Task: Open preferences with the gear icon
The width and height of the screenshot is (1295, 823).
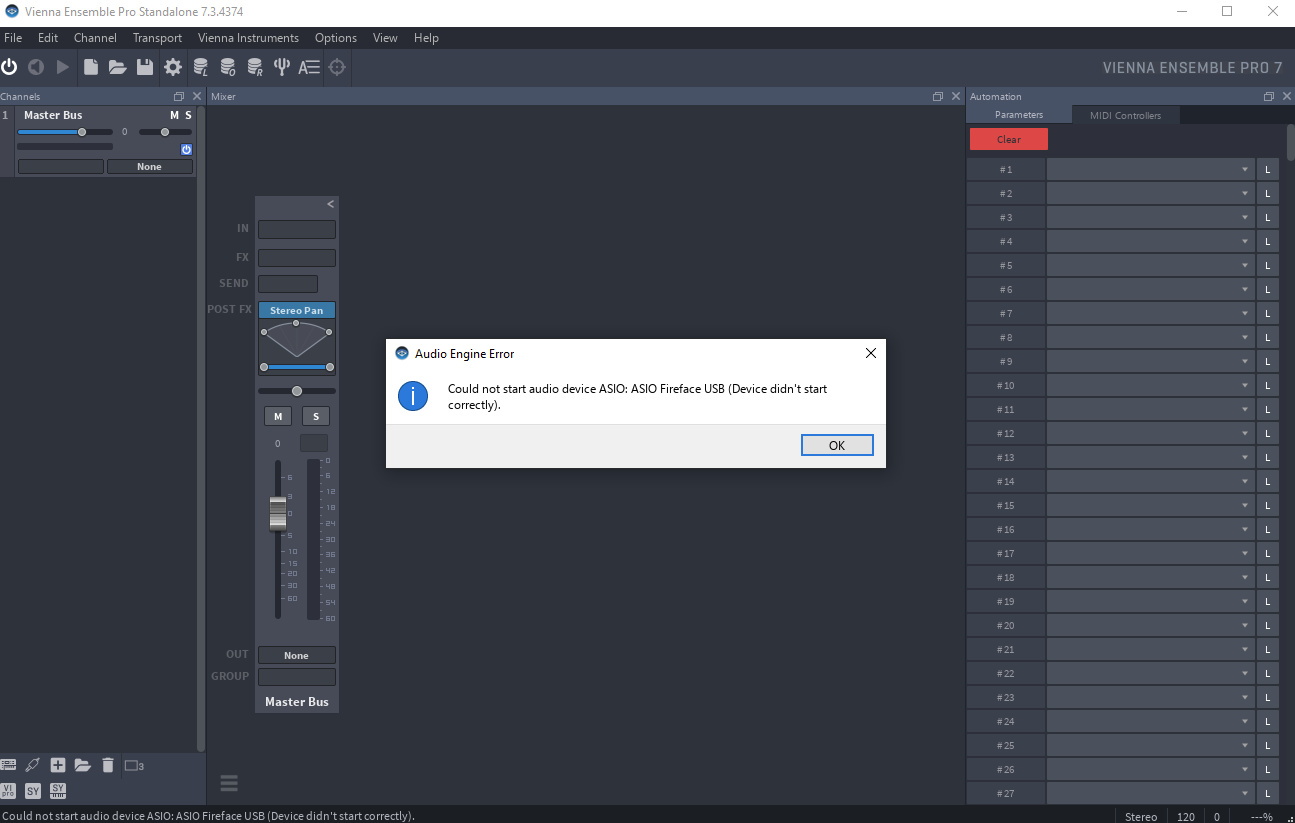Action: (173, 67)
